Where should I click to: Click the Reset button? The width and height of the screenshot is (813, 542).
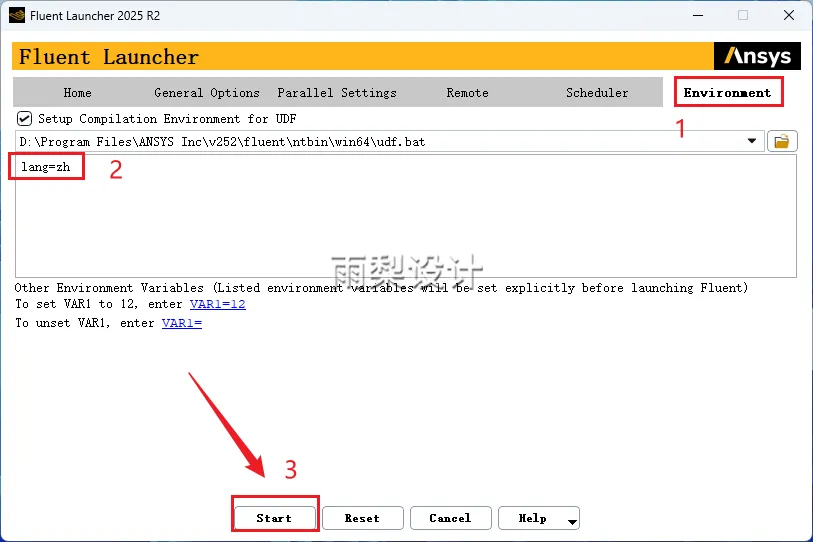(x=362, y=518)
